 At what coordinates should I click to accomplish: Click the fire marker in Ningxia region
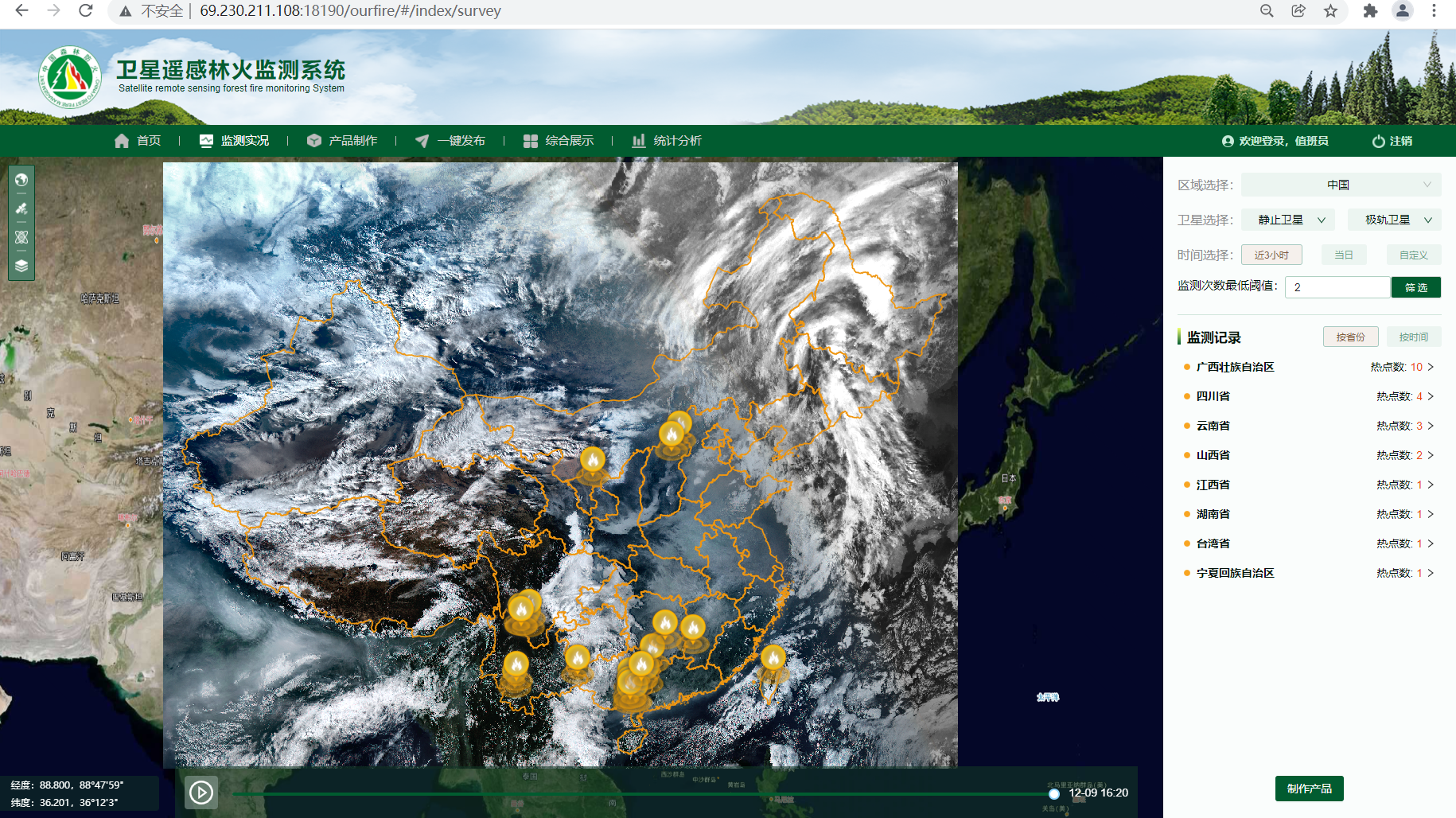point(593,461)
